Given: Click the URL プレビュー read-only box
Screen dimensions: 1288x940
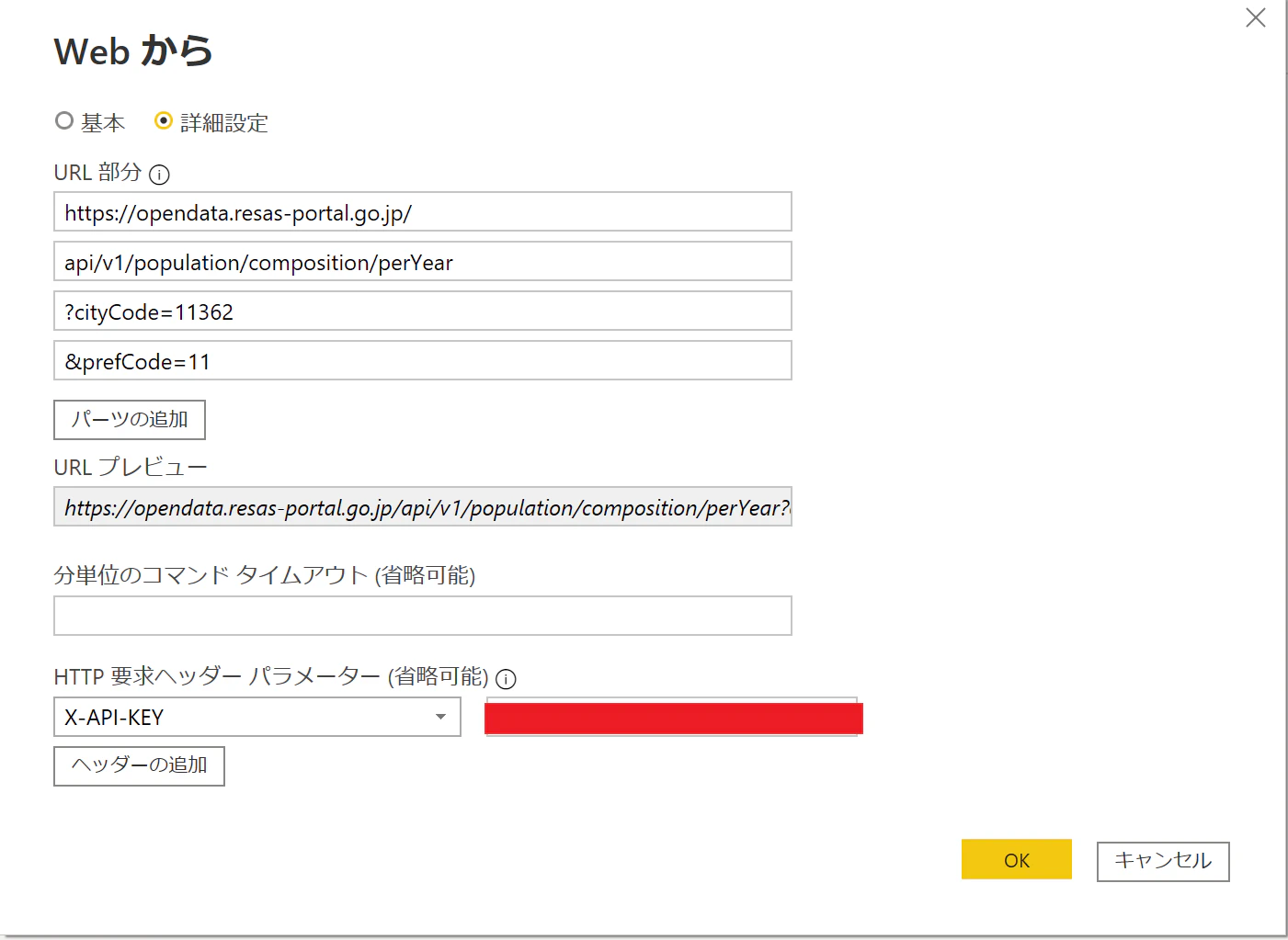Looking at the screenshot, I should pos(423,507).
